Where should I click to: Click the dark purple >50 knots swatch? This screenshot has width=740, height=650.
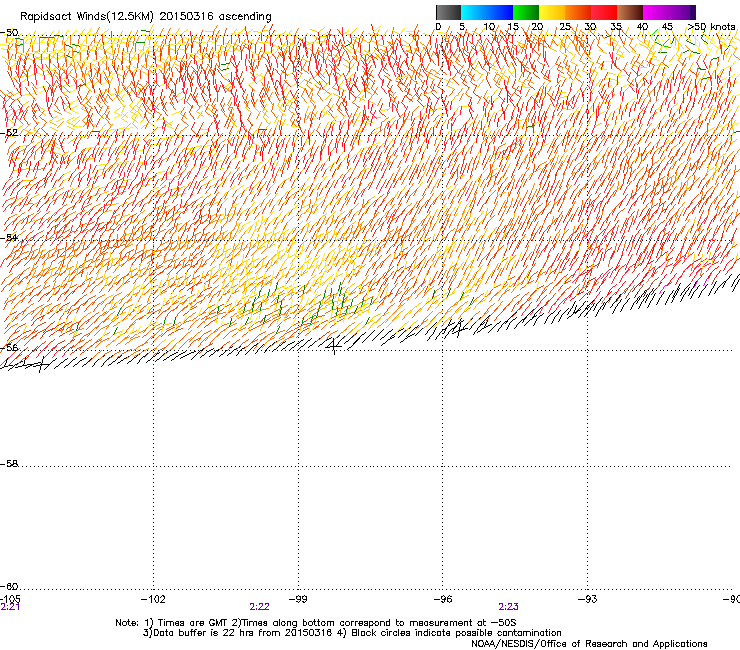click(x=693, y=12)
